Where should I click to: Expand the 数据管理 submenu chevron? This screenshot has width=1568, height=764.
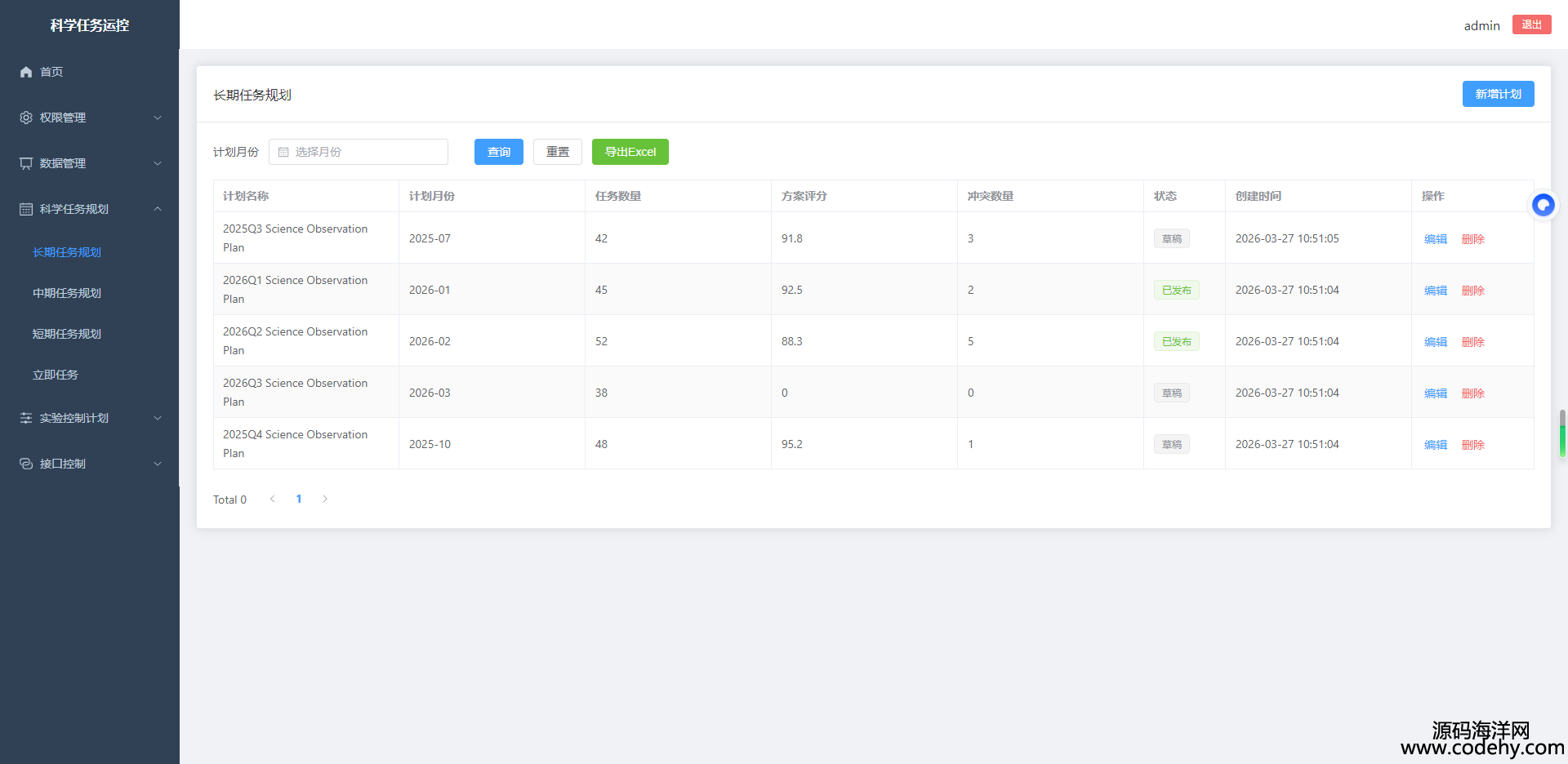click(x=158, y=163)
